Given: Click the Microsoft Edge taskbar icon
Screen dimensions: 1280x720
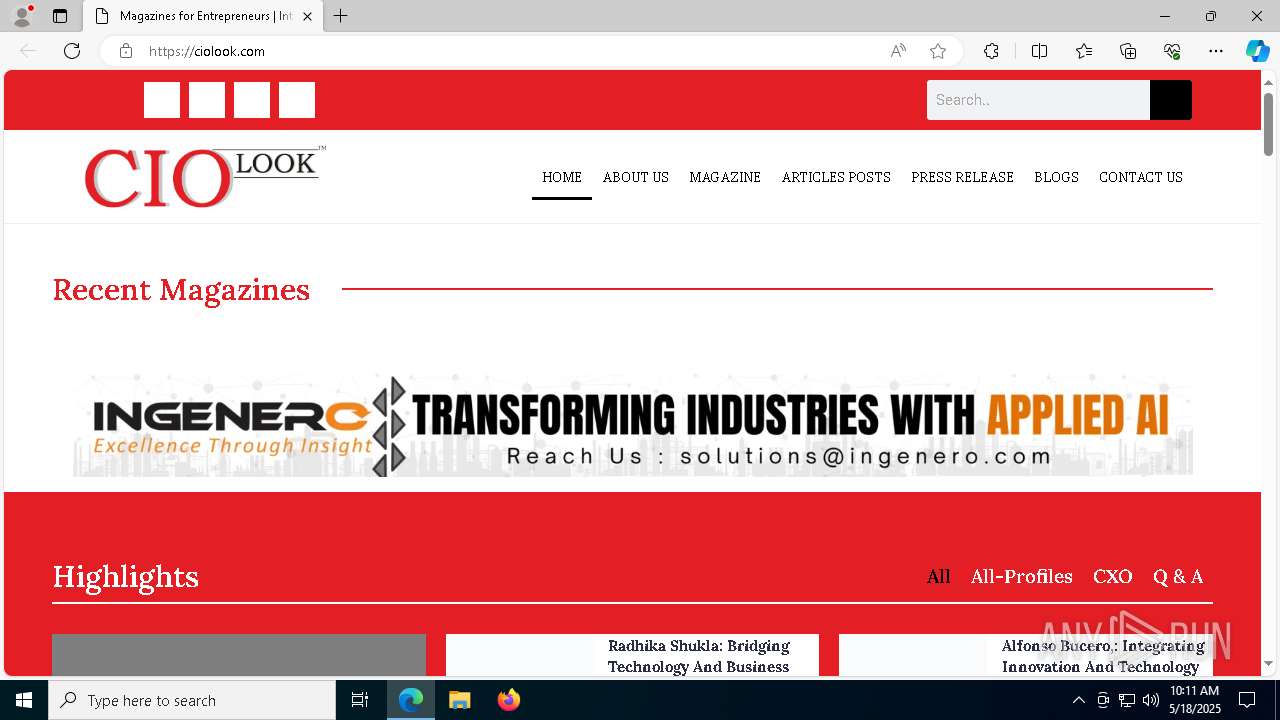Looking at the screenshot, I should [411, 700].
